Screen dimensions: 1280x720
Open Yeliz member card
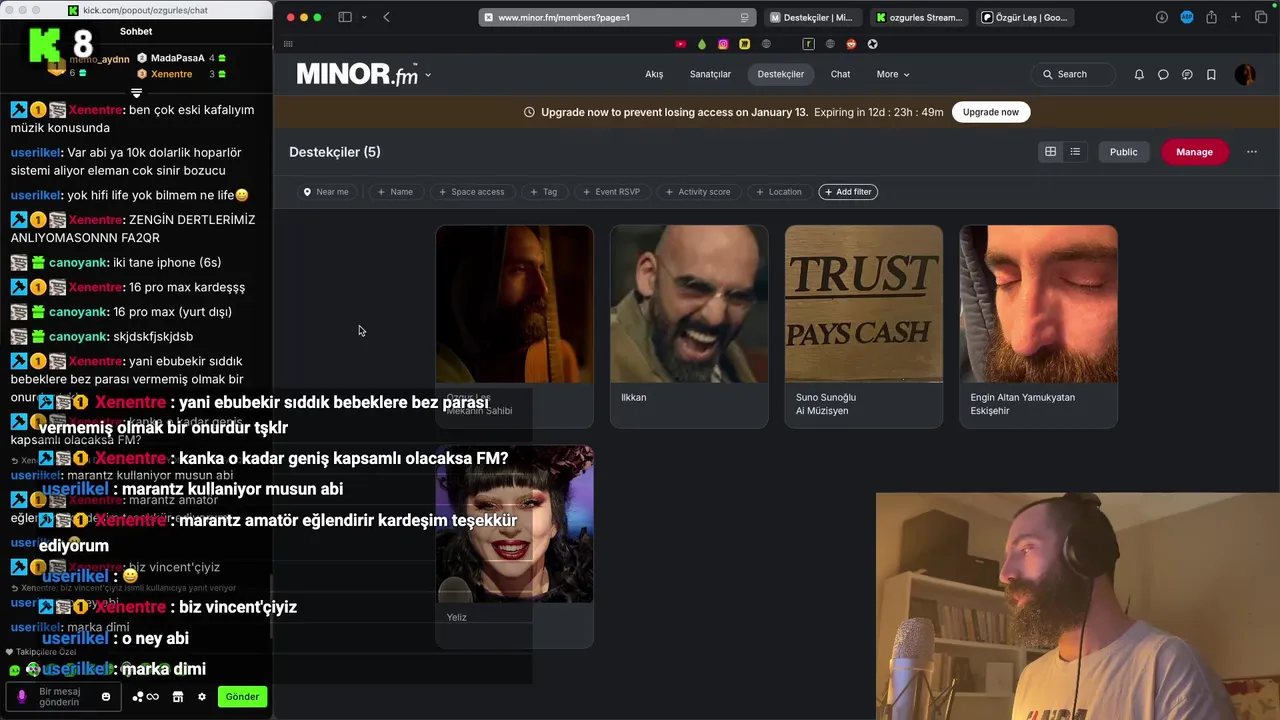(514, 546)
